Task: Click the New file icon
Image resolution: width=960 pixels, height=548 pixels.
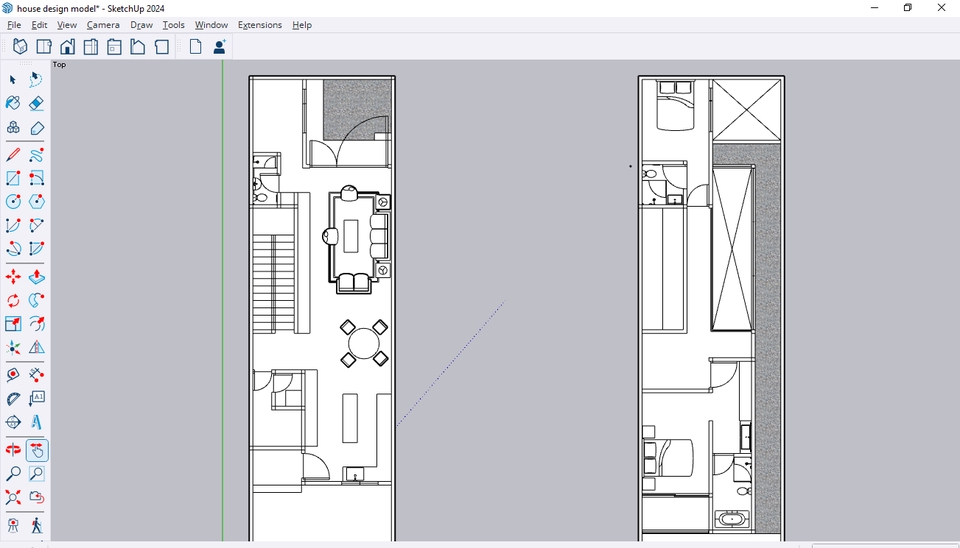Action: [195, 47]
